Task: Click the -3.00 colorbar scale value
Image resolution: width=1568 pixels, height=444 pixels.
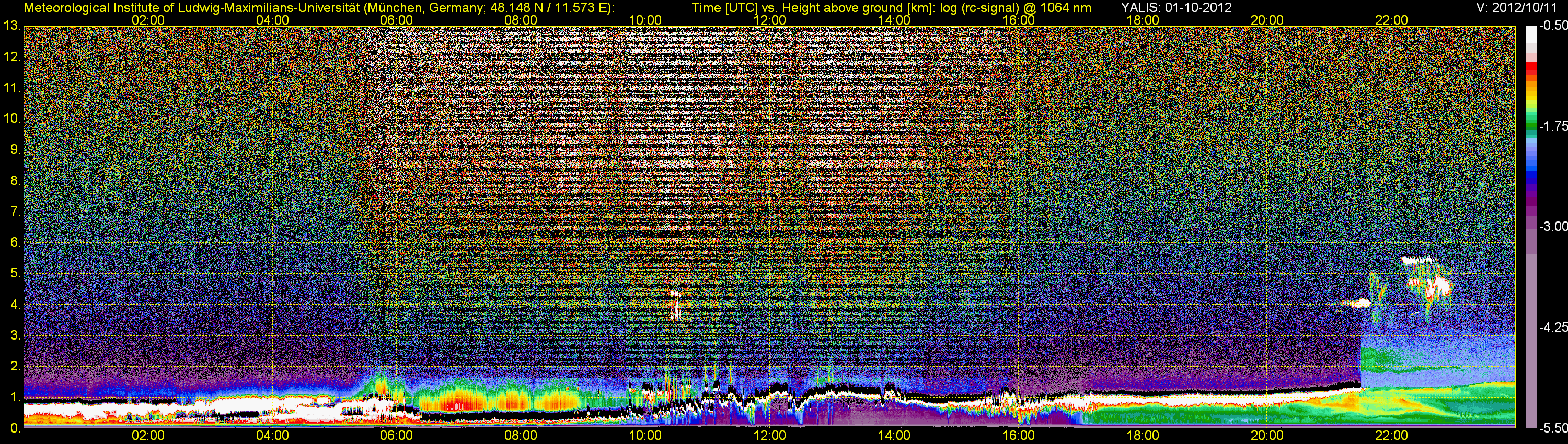Action: [x=1553, y=226]
